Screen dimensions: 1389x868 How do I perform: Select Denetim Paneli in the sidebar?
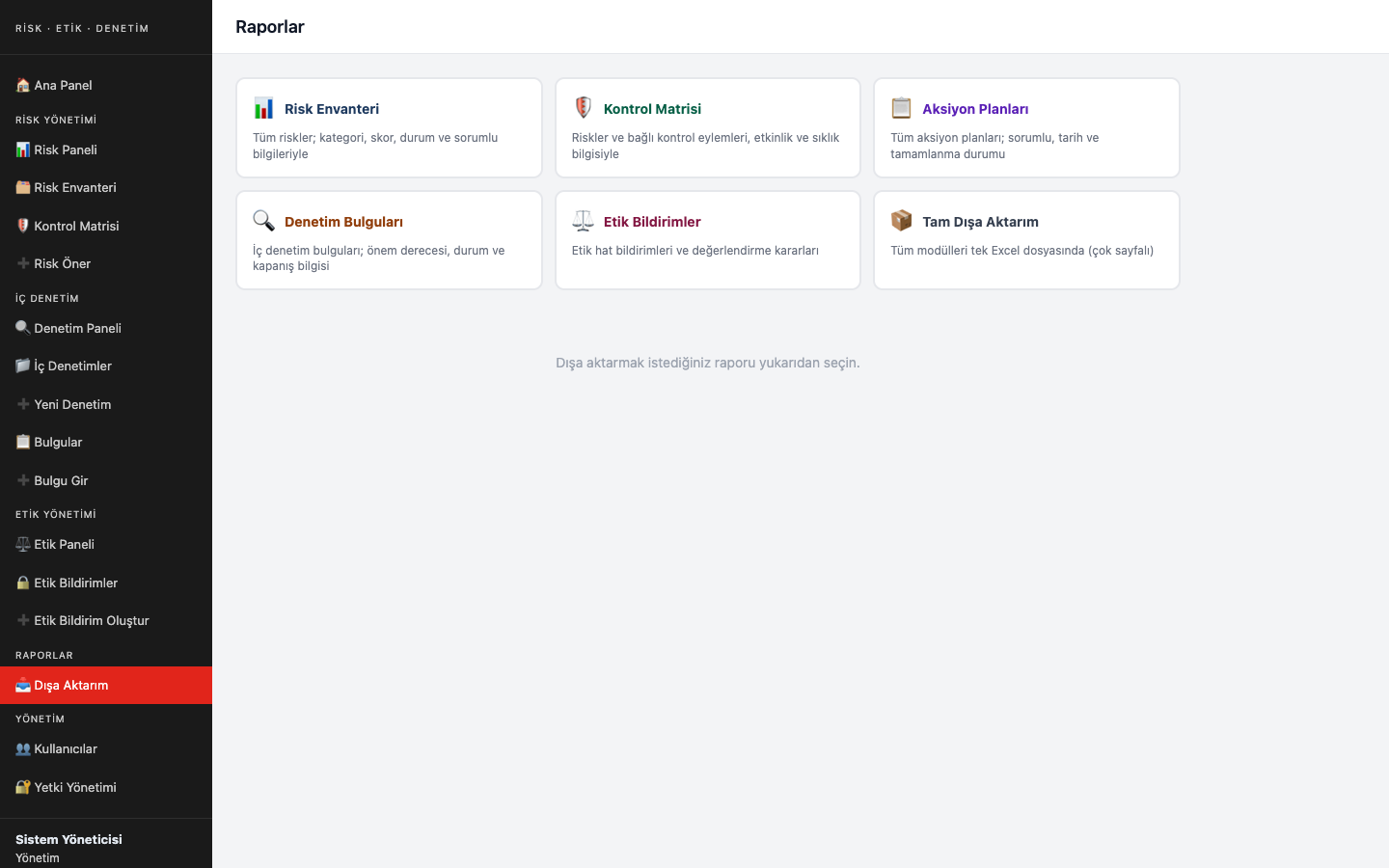(77, 328)
